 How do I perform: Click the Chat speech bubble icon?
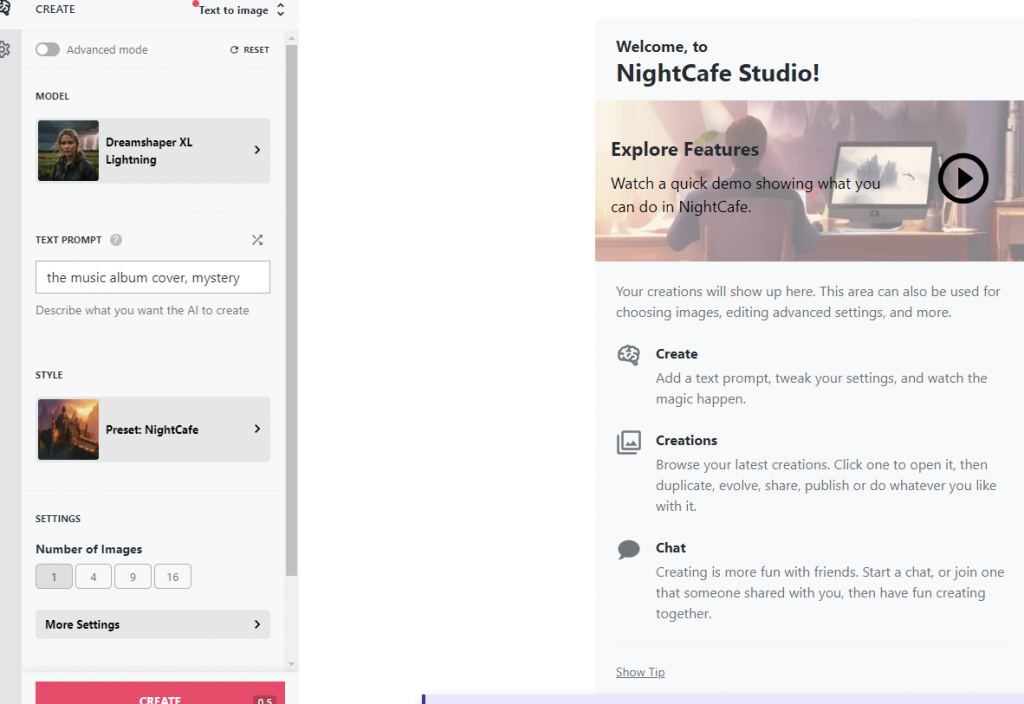click(628, 549)
